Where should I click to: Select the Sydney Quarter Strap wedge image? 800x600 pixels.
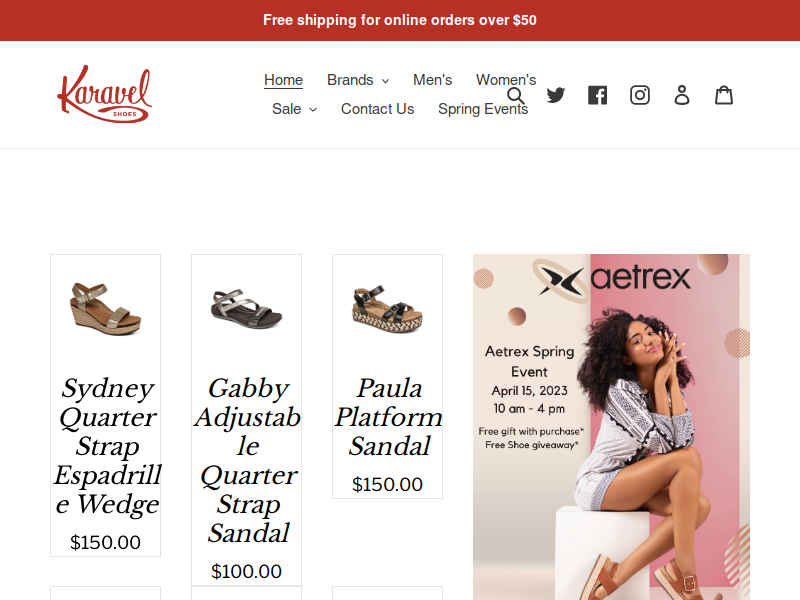tap(106, 308)
